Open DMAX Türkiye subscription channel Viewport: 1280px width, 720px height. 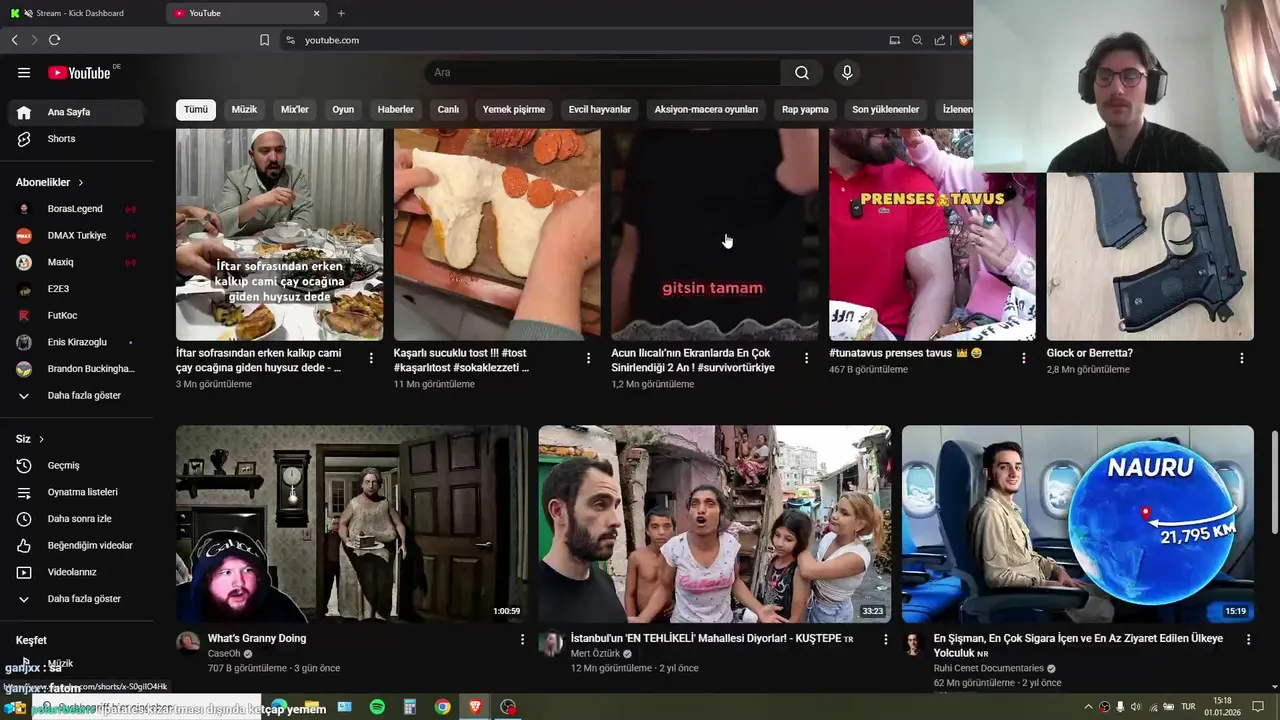coord(76,235)
